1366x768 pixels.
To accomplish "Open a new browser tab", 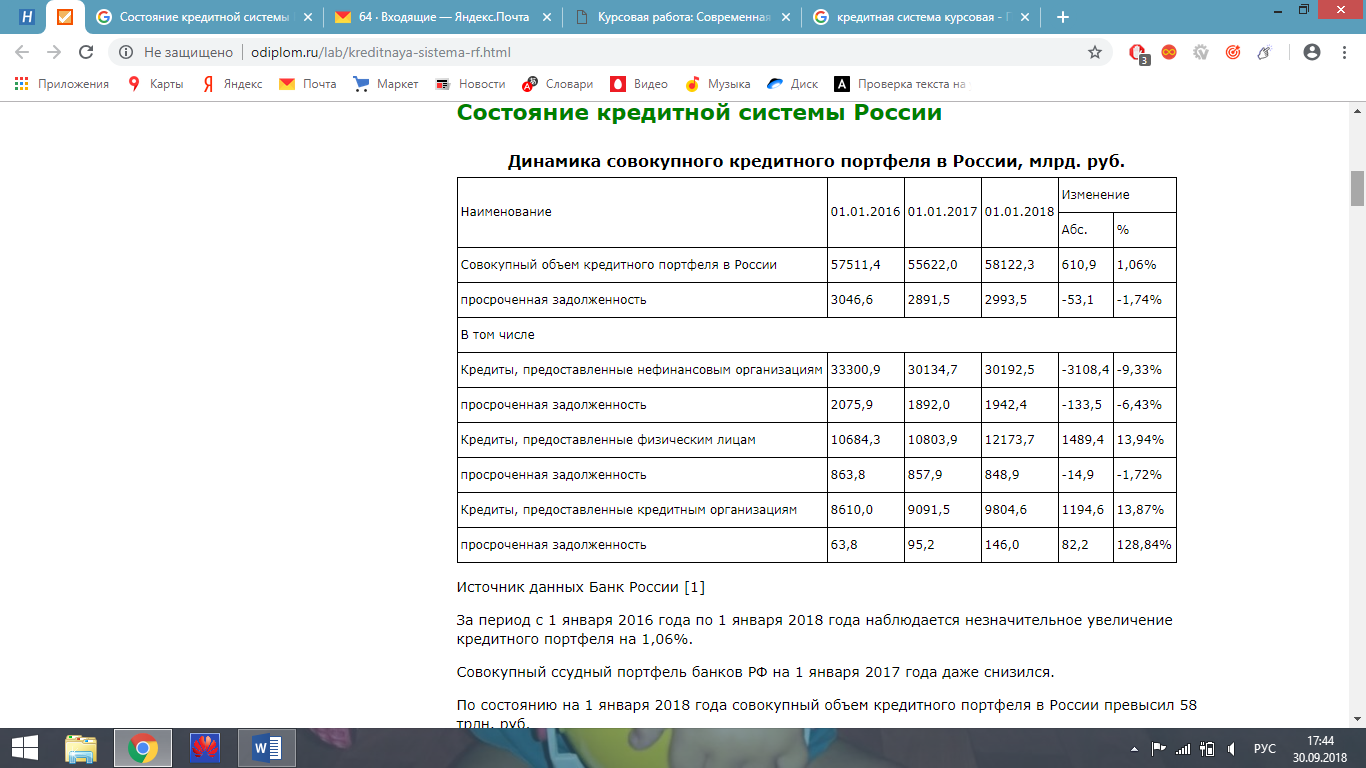I will coord(1062,17).
